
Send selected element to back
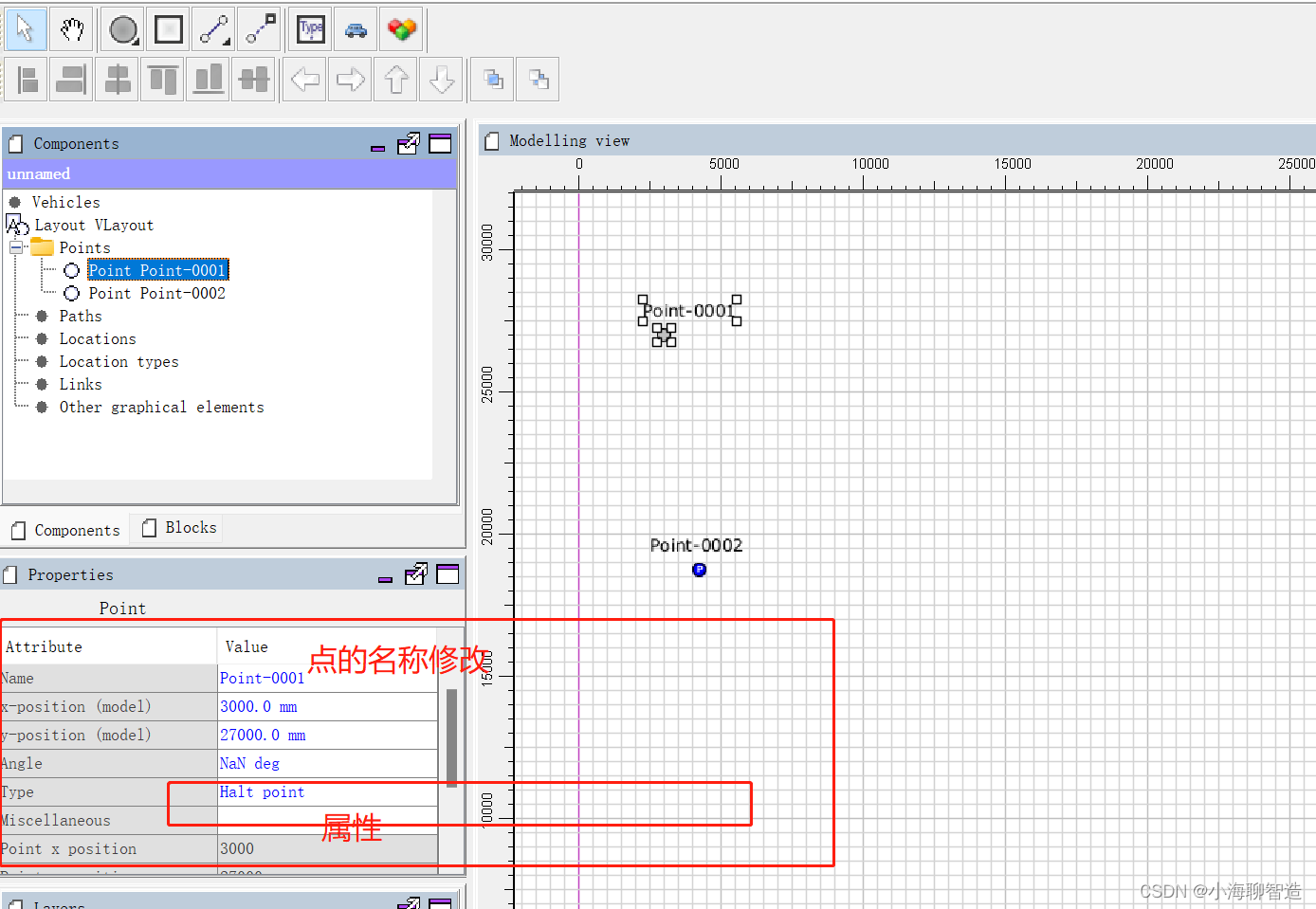coord(539,79)
